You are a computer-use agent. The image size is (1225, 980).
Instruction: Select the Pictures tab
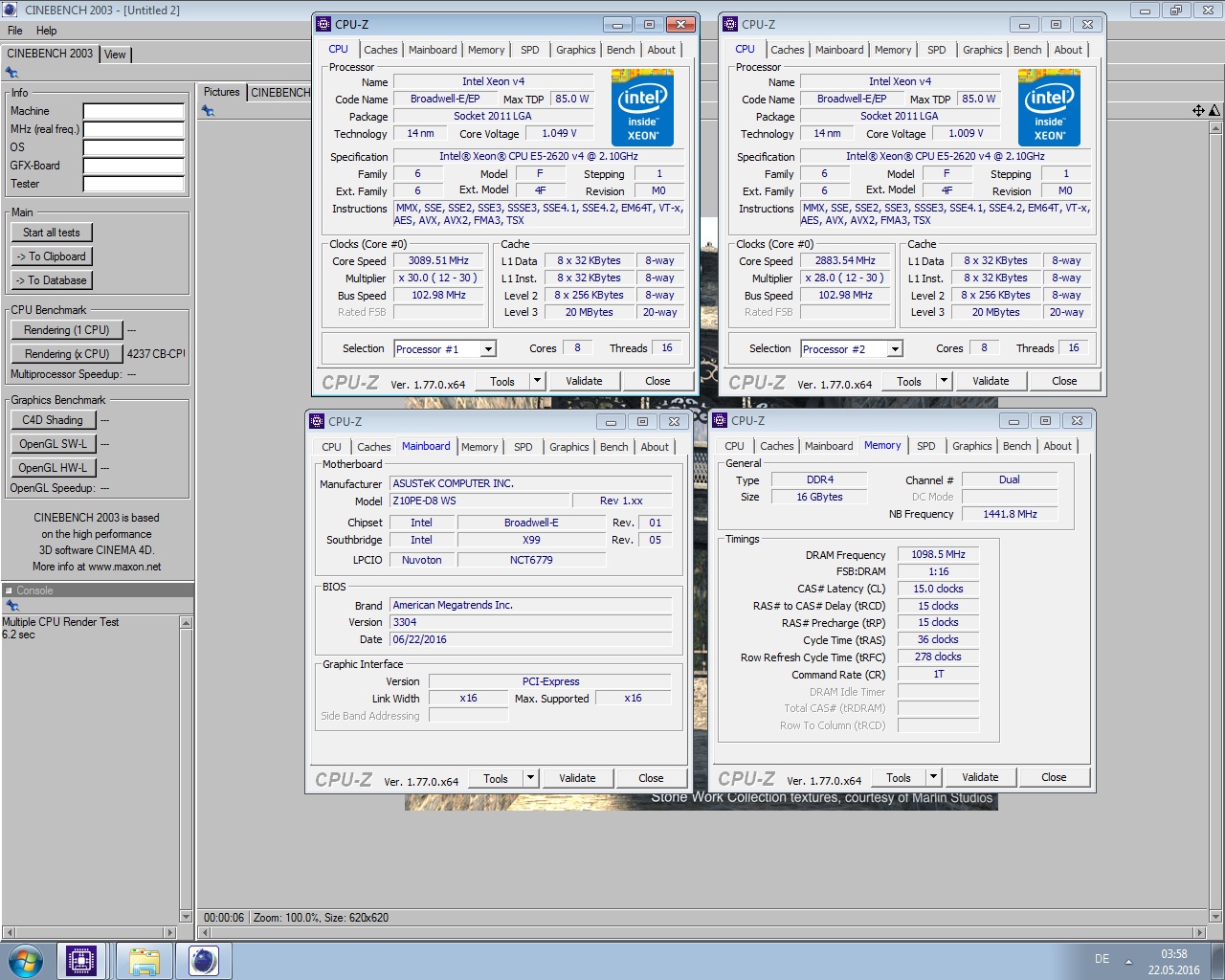click(222, 92)
